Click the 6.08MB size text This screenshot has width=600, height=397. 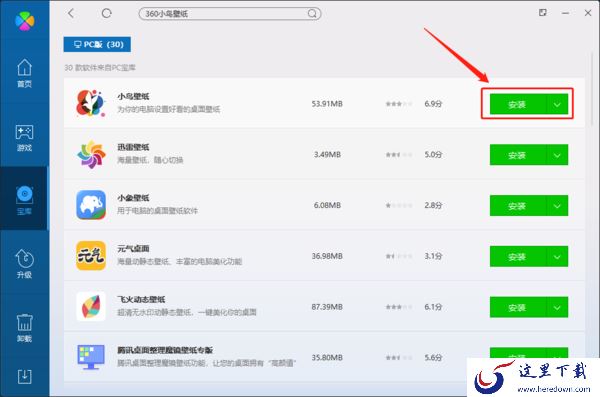click(x=327, y=205)
